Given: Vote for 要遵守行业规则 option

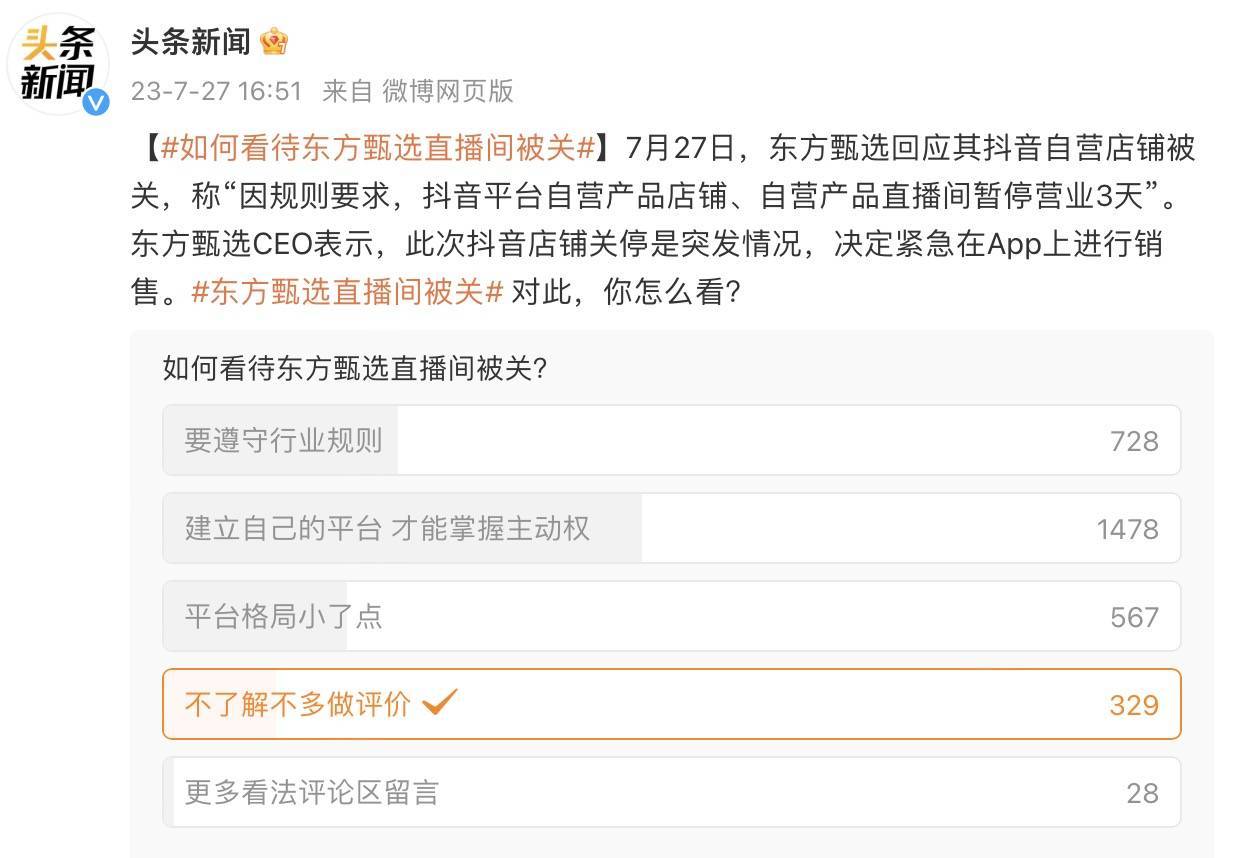Looking at the screenshot, I should [x=283, y=440].
